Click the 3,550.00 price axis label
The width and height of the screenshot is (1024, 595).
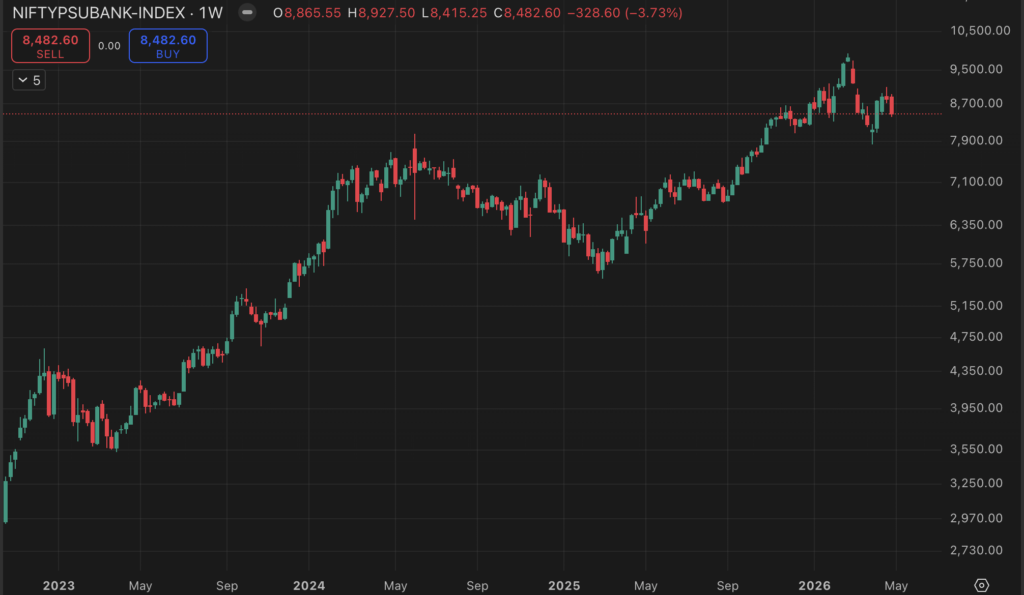tap(976, 449)
